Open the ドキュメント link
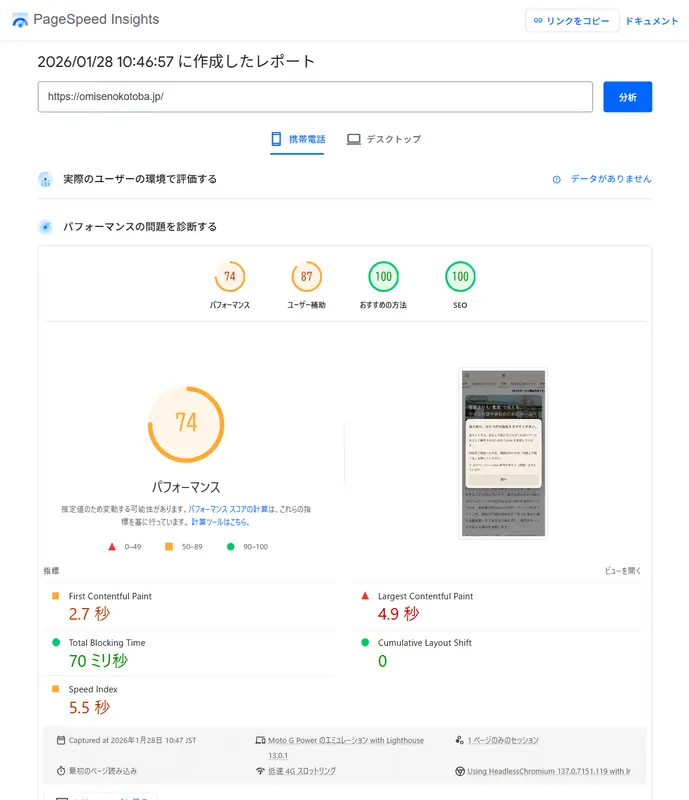 652,21
